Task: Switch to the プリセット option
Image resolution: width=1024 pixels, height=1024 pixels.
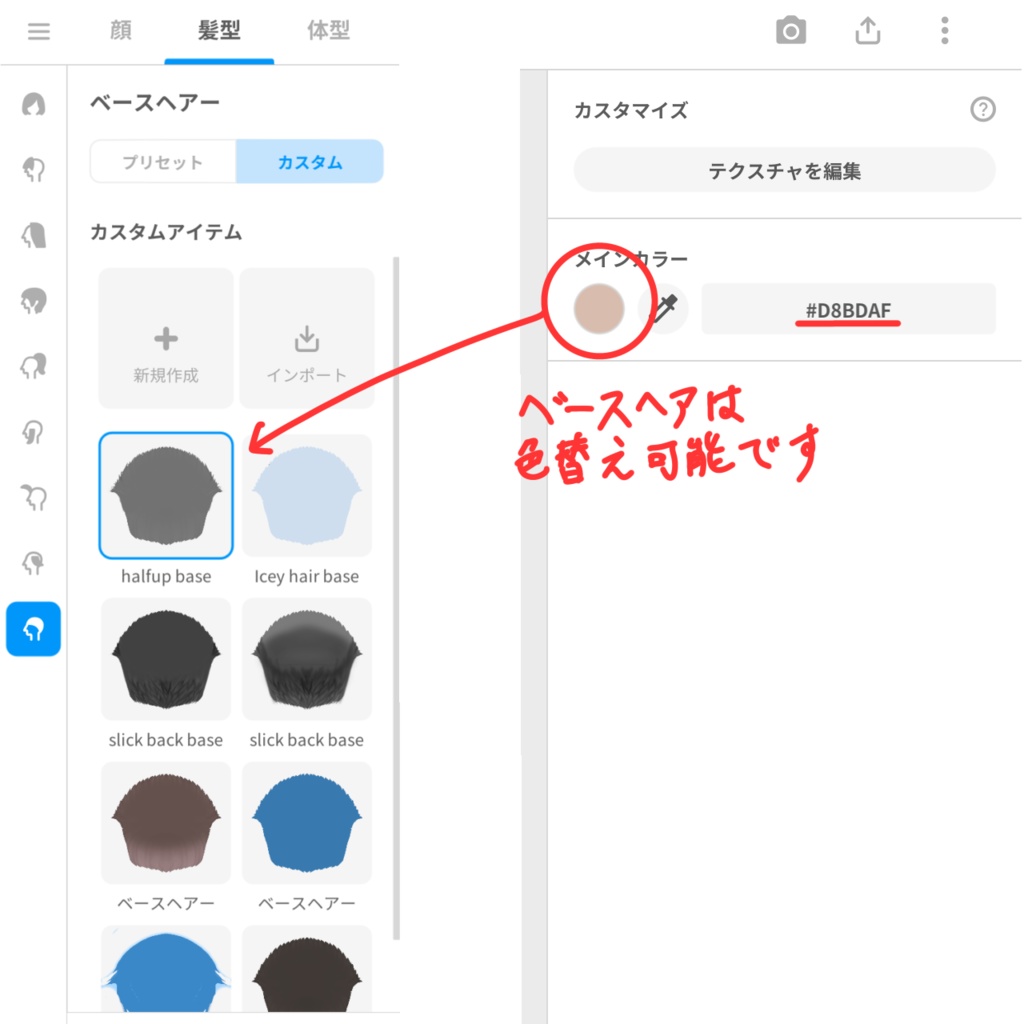Action: click(x=163, y=161)
